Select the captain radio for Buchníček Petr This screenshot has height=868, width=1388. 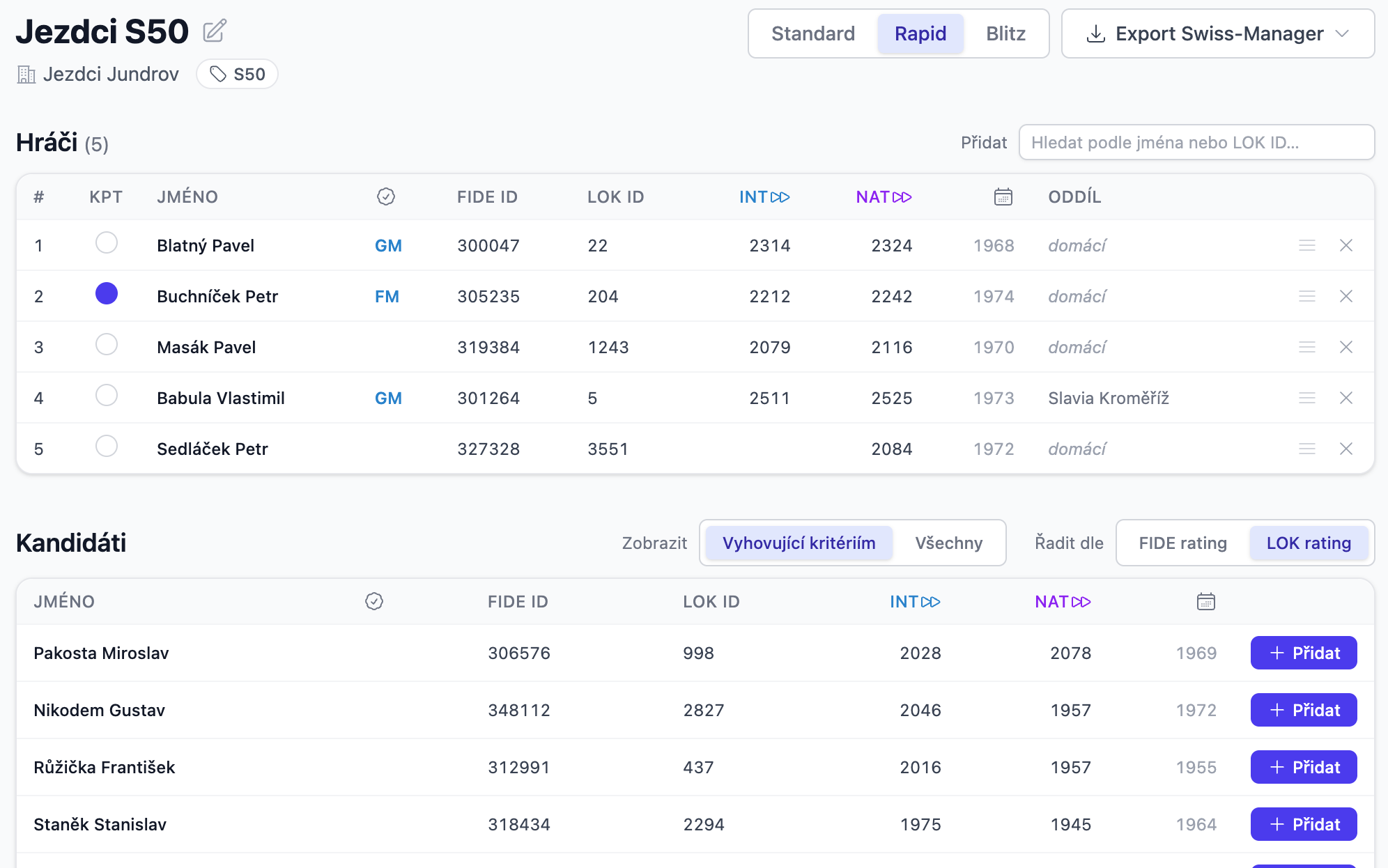coord(107,294)
